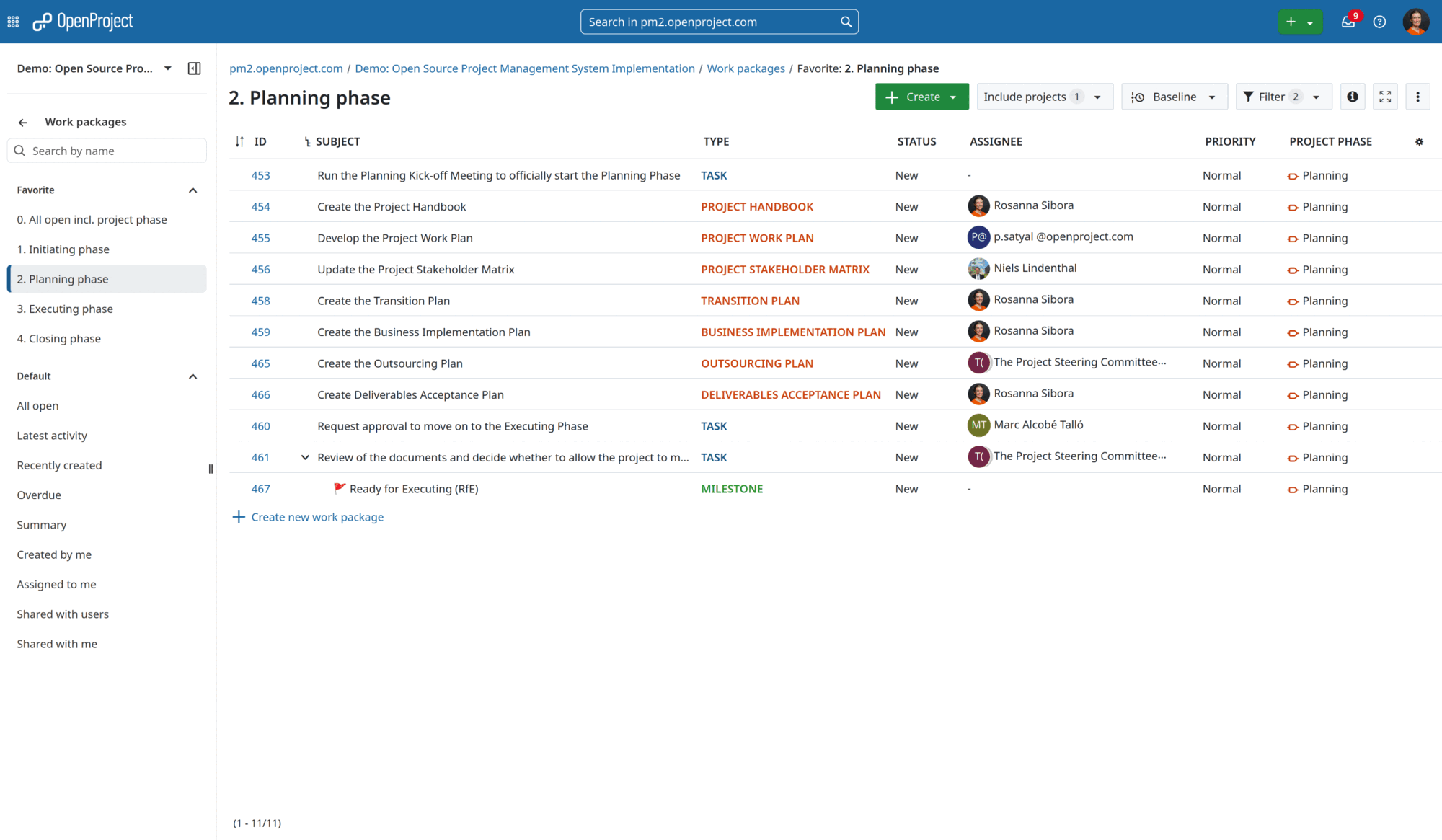The width and height of the screenshot is (1442, 840).
Task: Open your profile avatar menu
Action: click(1415, 21)
